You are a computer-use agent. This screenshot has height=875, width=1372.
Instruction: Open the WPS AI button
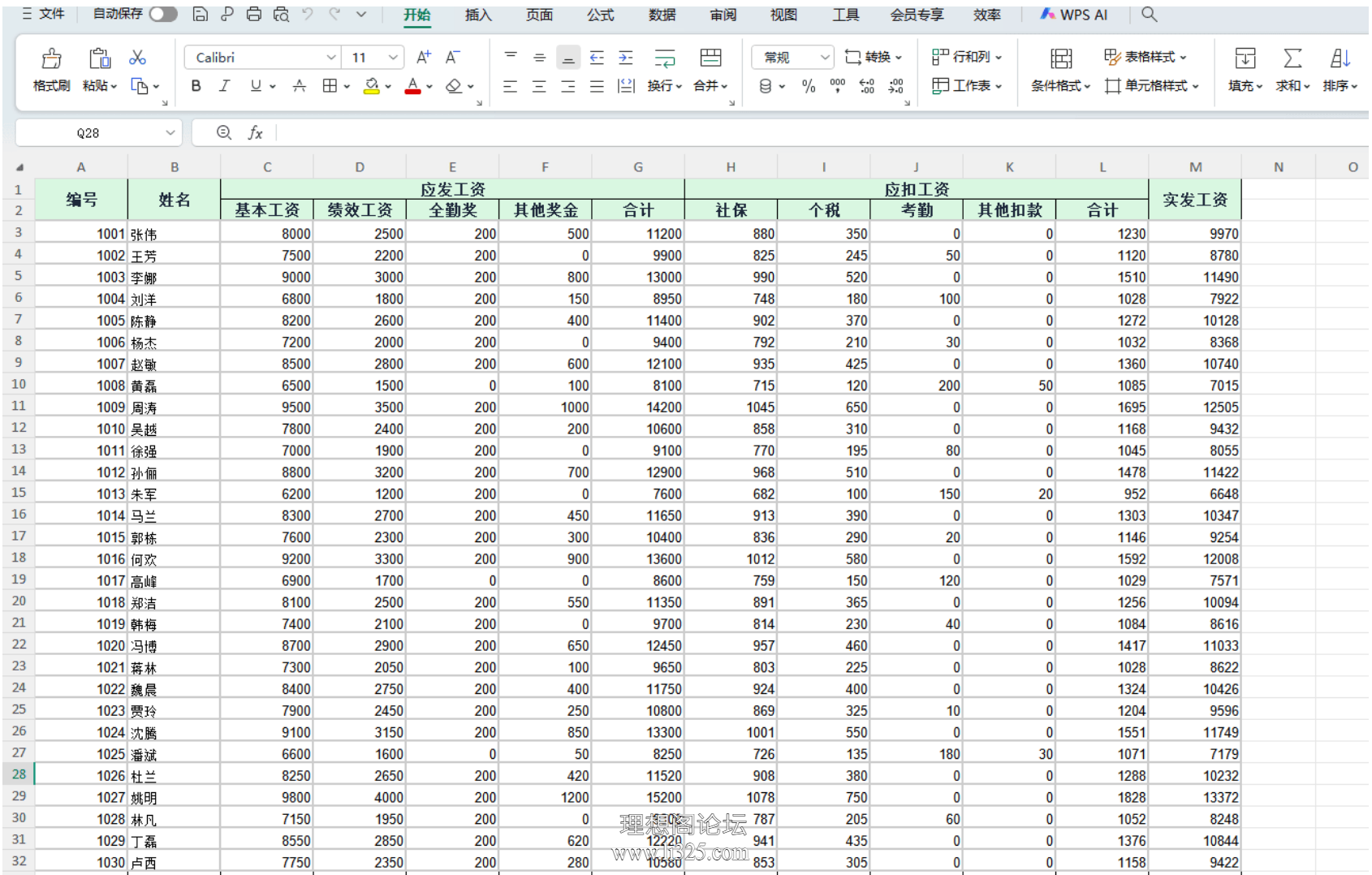[x=1074, y=15]
